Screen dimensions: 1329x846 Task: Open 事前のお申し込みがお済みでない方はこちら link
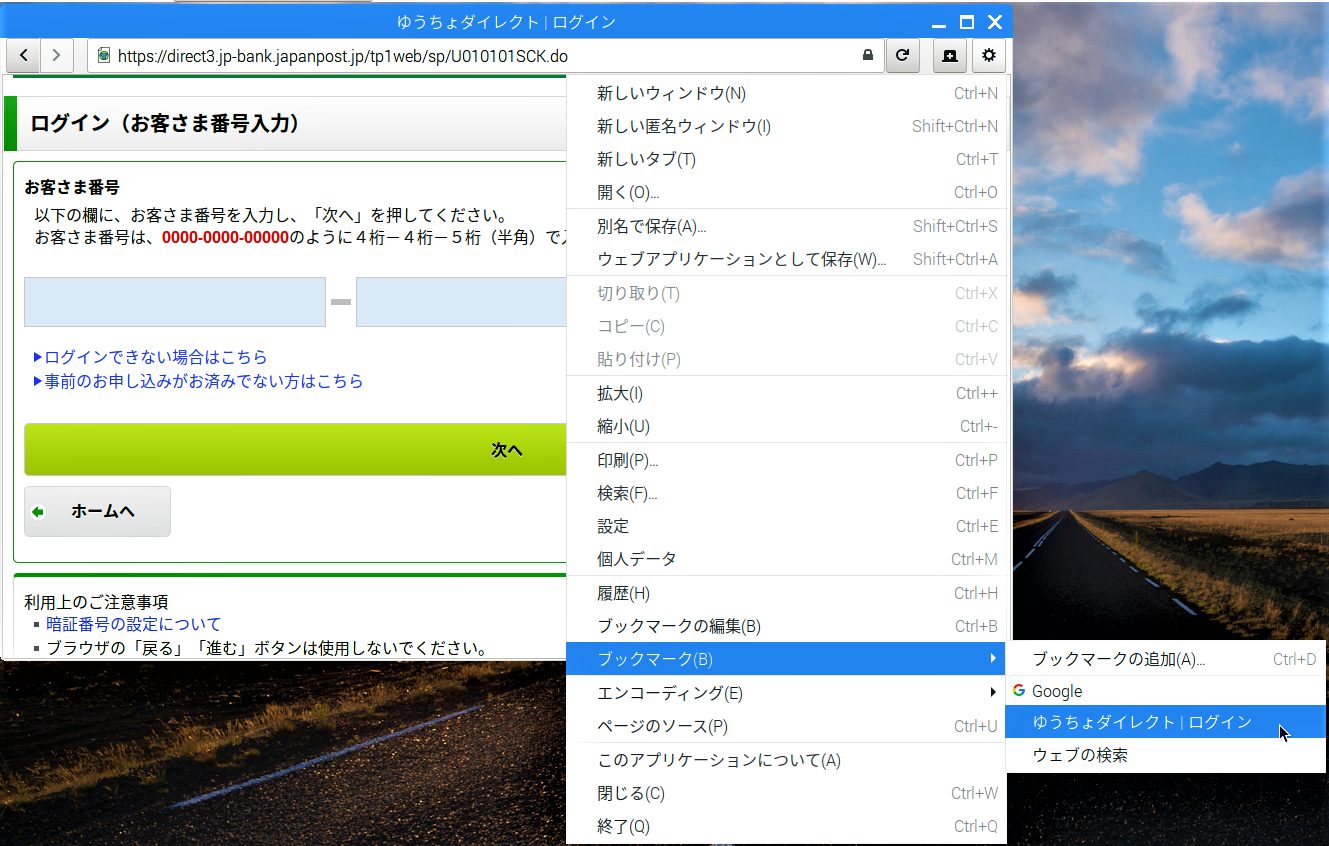tap(204, 381)
